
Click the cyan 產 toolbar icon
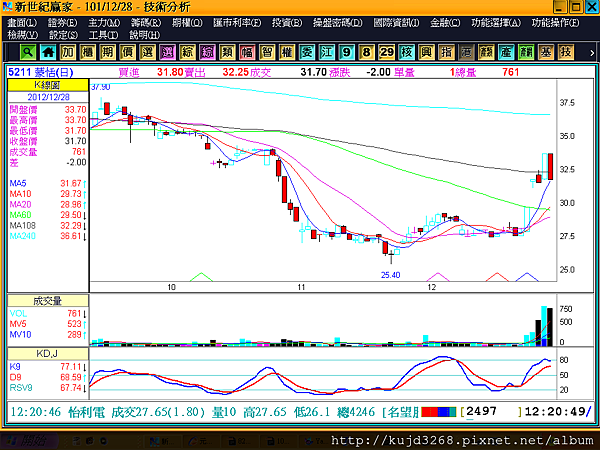[x=506, y=52]
